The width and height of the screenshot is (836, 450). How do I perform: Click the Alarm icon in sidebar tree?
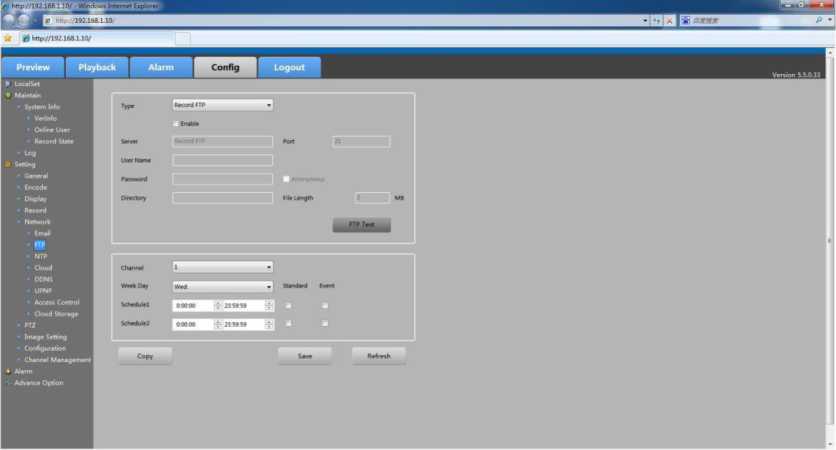click(8, 371)
